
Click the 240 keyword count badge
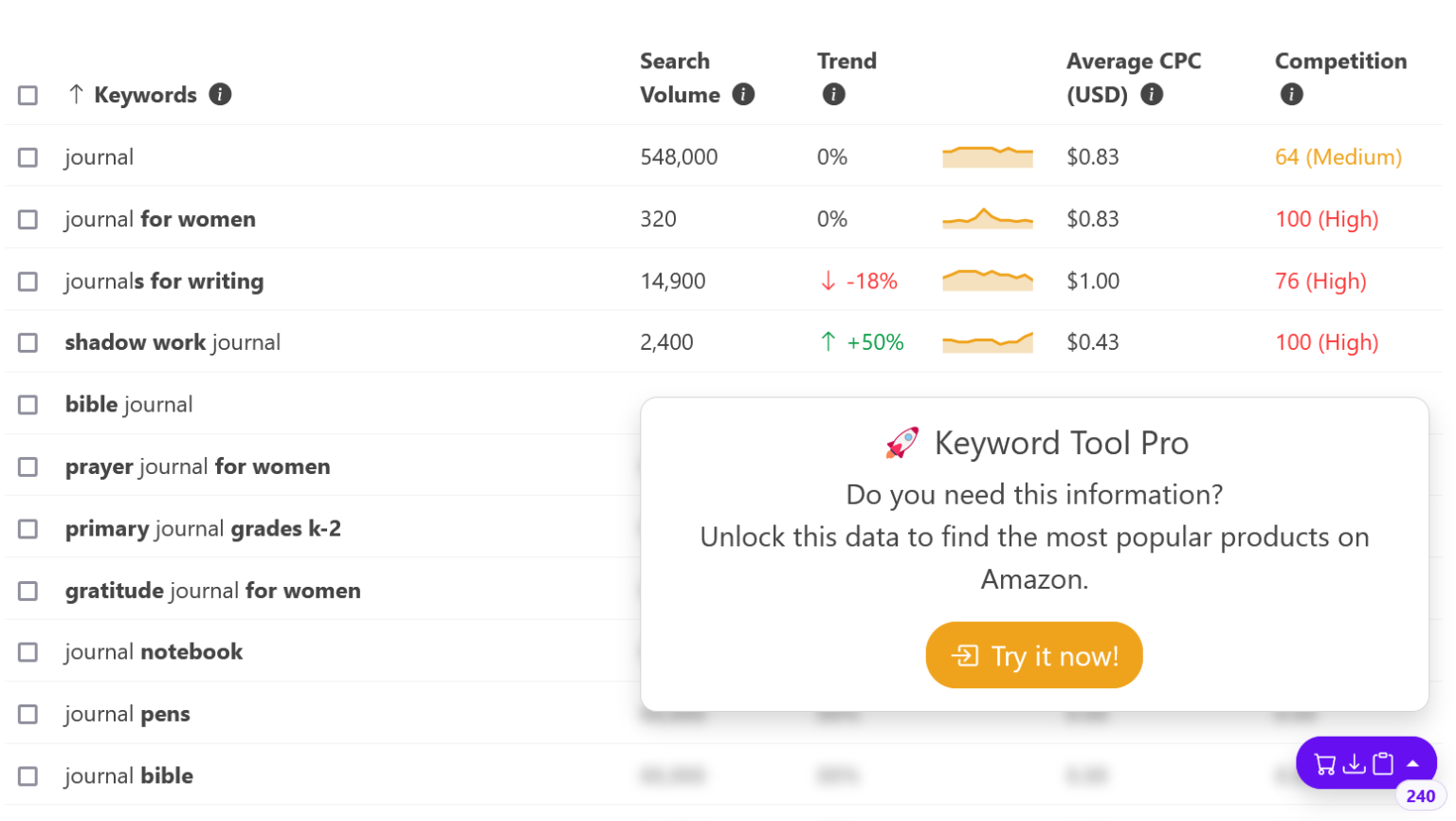pos(1422,795)
